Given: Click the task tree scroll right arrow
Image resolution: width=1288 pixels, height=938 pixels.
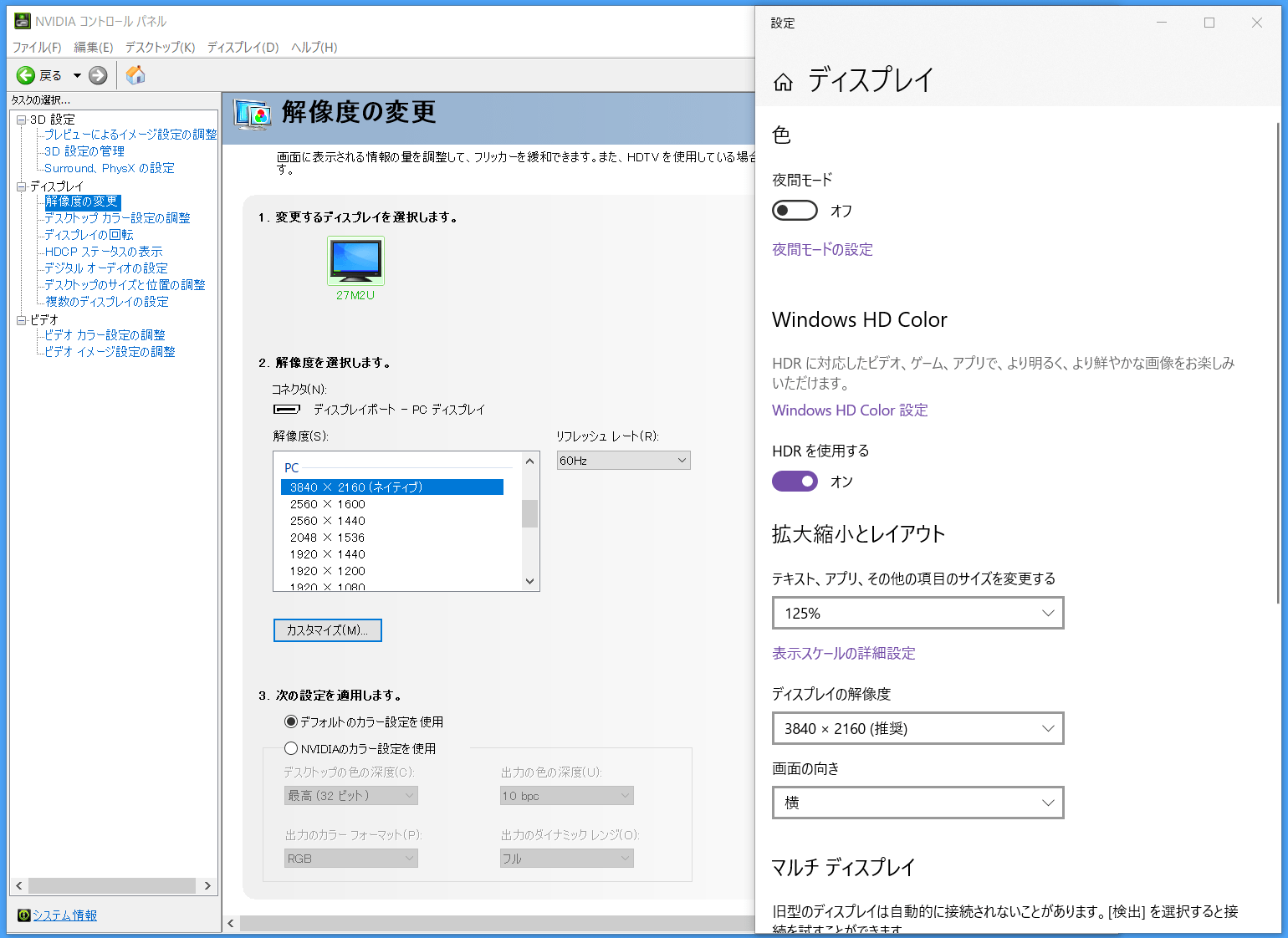Looking at the screenshot, I should tap(207, 885).
